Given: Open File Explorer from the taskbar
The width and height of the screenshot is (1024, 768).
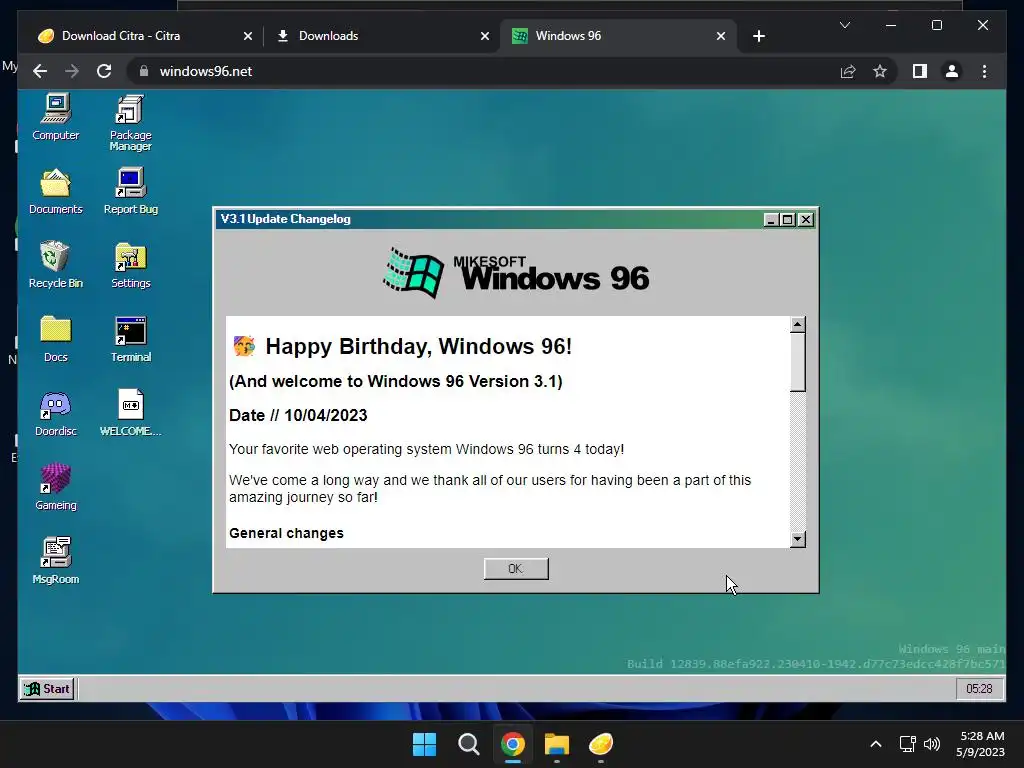Looking at the screenshot, I should 557,744.
